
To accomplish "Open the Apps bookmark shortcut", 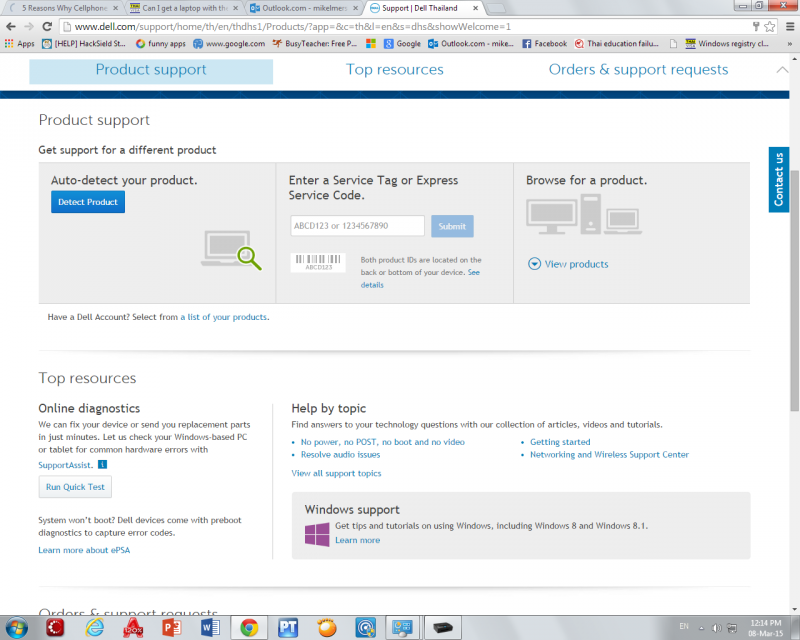I will tap(19, 44).
